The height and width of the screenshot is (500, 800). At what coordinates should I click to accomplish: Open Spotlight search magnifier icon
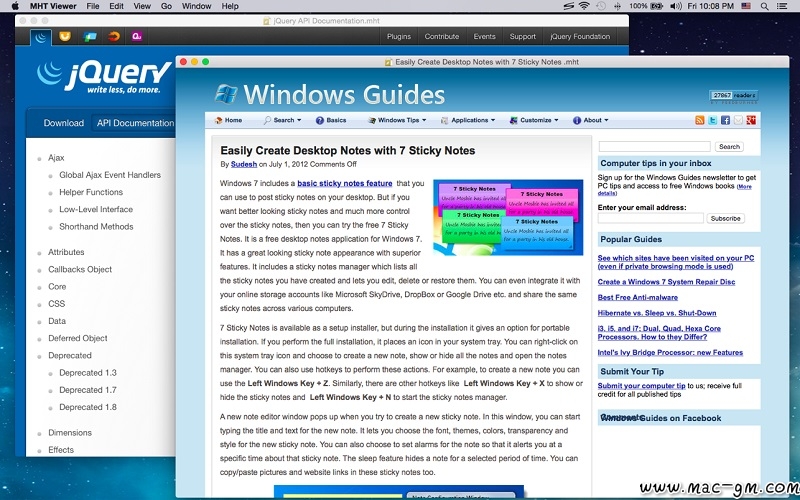tap(764, 6)
